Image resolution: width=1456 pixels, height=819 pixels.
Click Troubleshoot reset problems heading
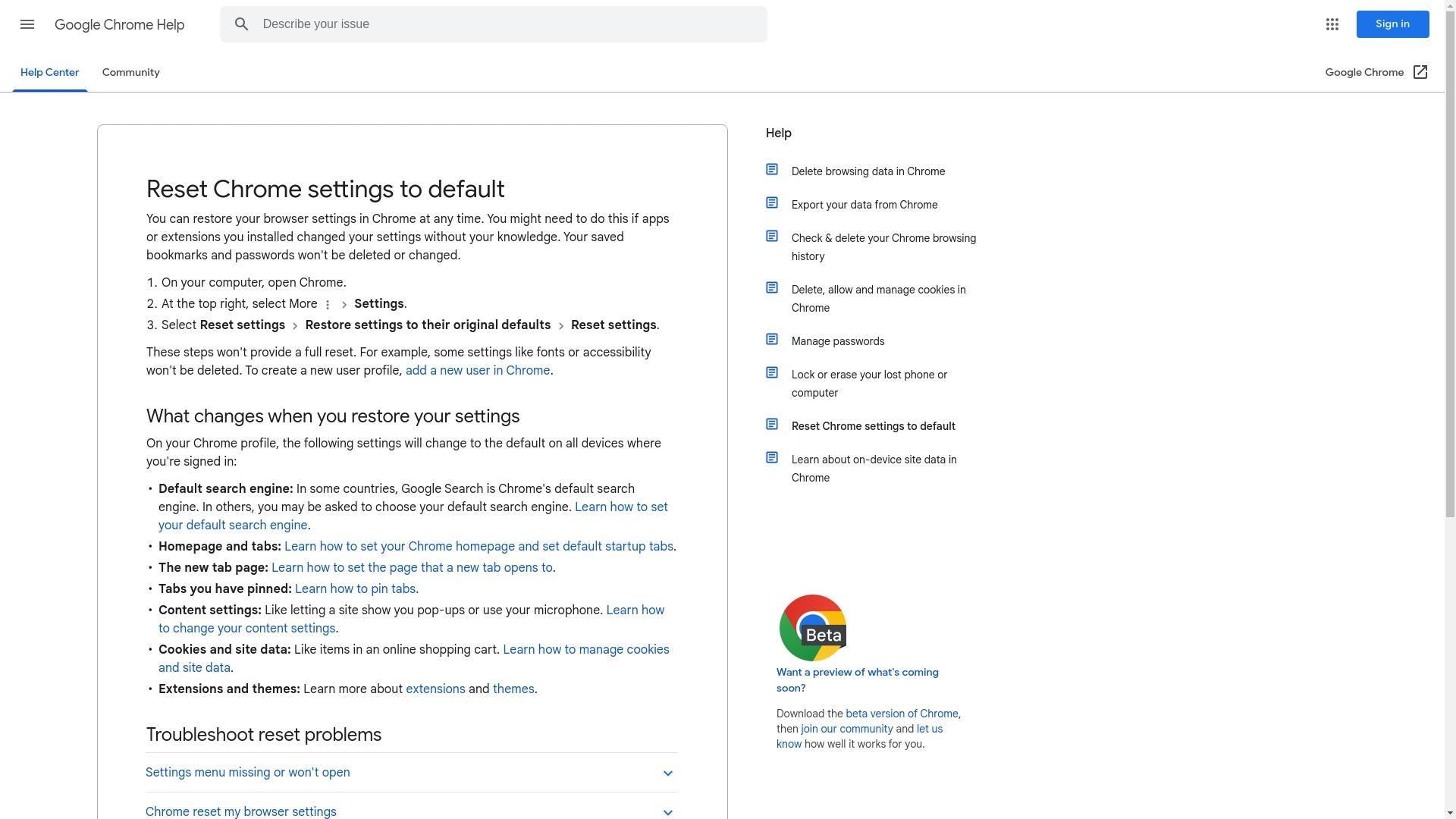(x=264, y=735)
